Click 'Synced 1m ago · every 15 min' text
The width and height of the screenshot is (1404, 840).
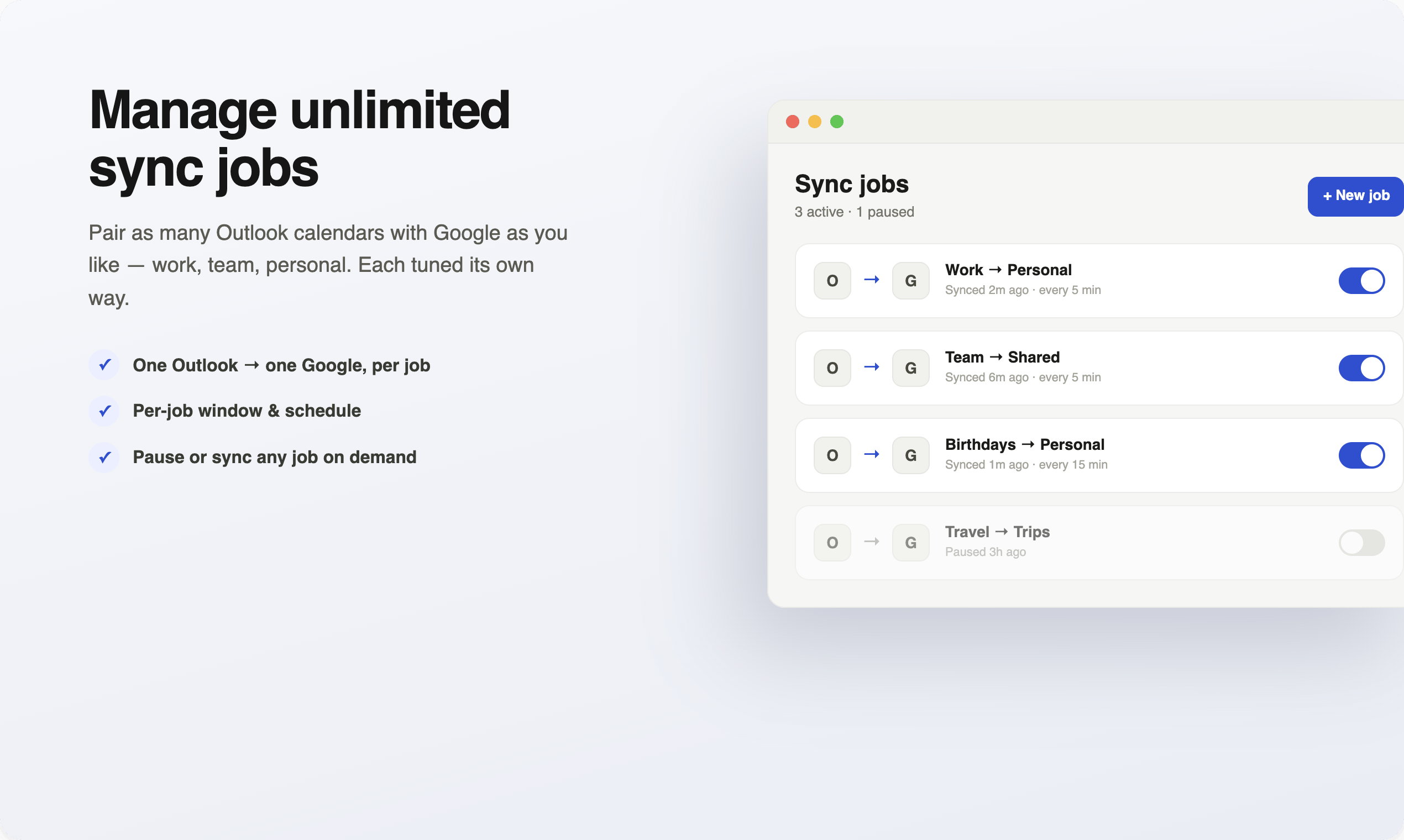[1026, 464]
